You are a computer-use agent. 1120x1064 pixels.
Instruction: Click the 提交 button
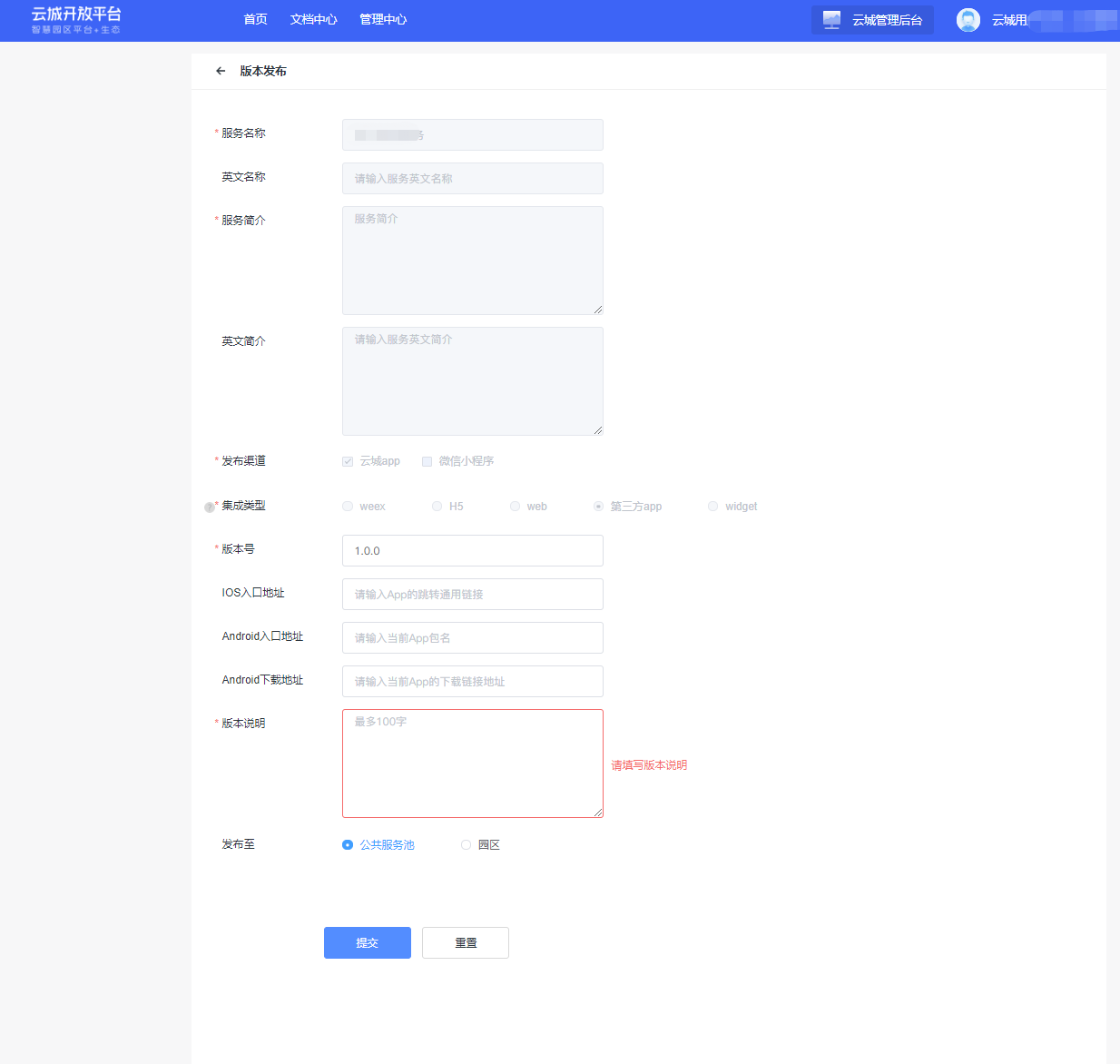368,943
